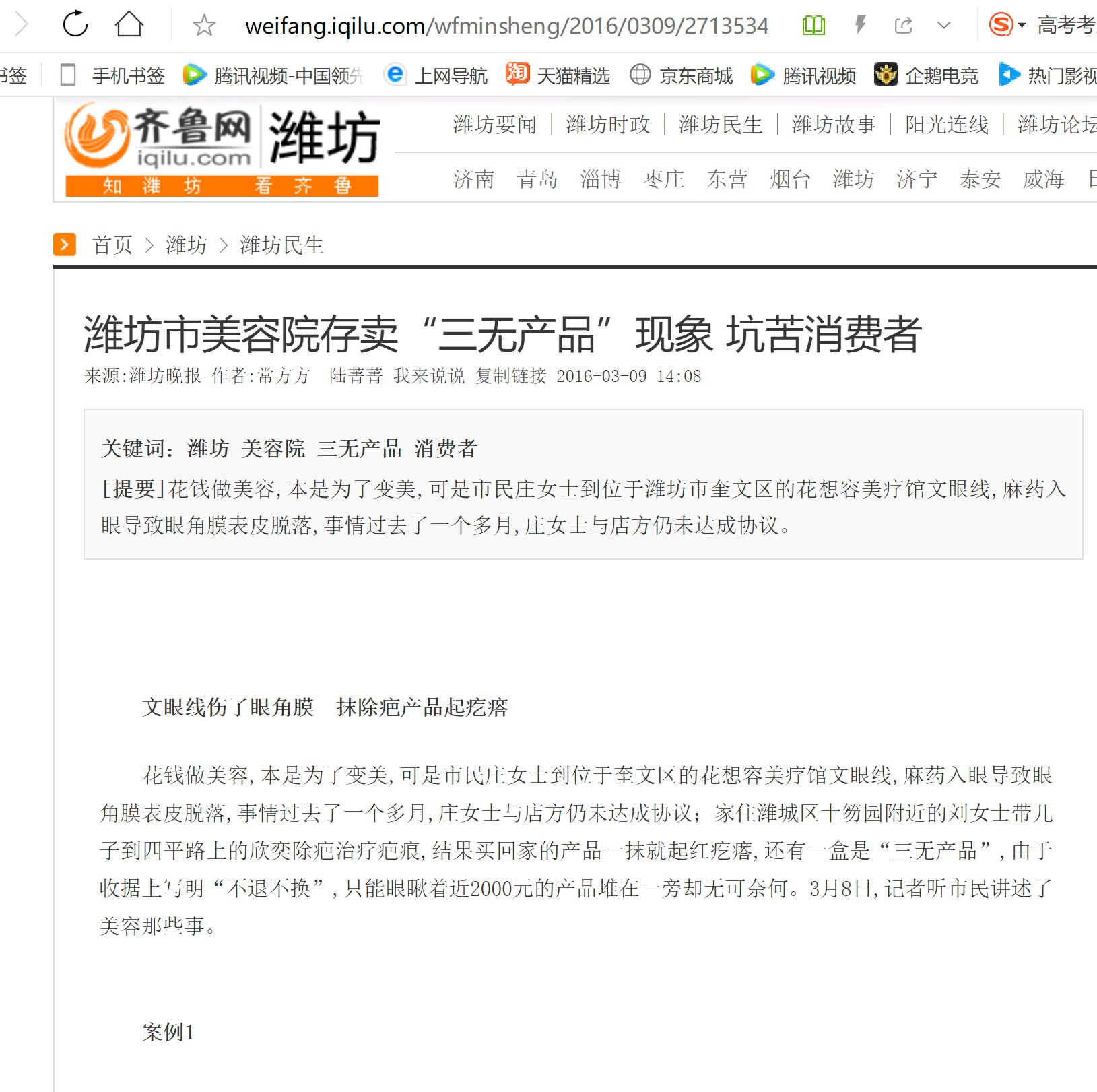Screen dimensions: 1097x1092
Task: Expand the address bar dropdown chevron
Action: pos(944,26)
